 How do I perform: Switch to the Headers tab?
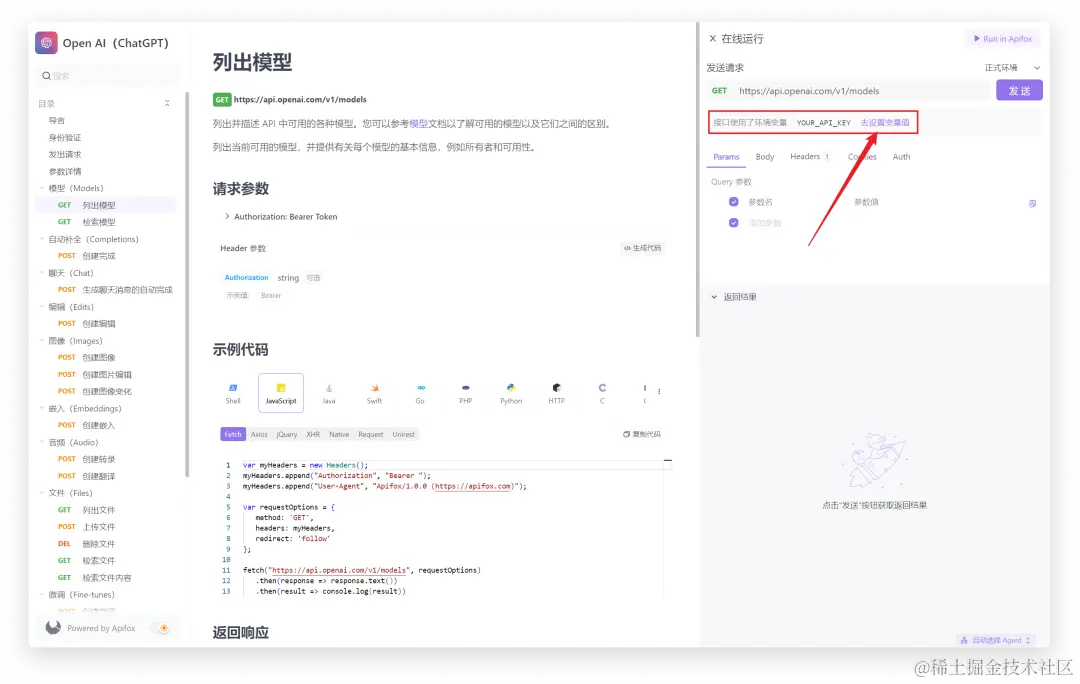[x=806, y=157]
